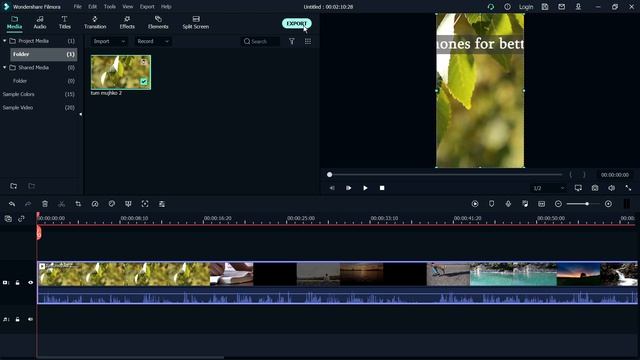Screen dimensions: 640x360
Task: Switch to the Audio tab
Action: [40, 22]
